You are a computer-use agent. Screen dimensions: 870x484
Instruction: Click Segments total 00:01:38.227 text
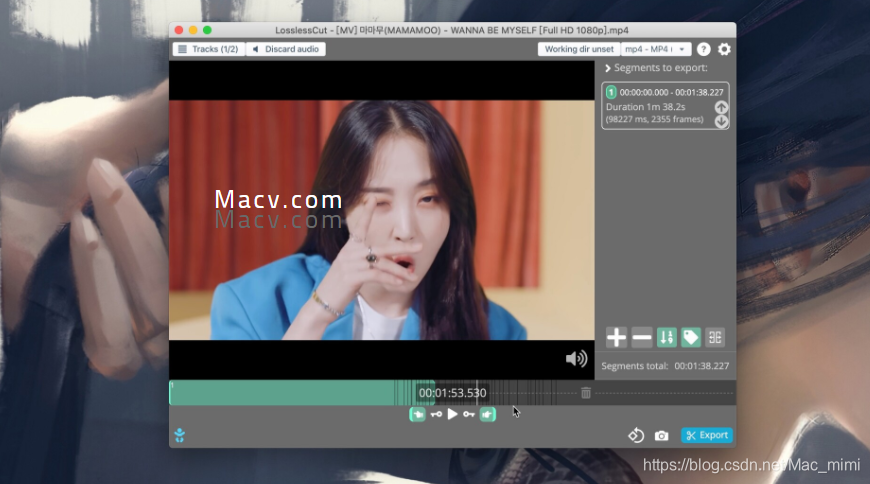tap(665, 366)
